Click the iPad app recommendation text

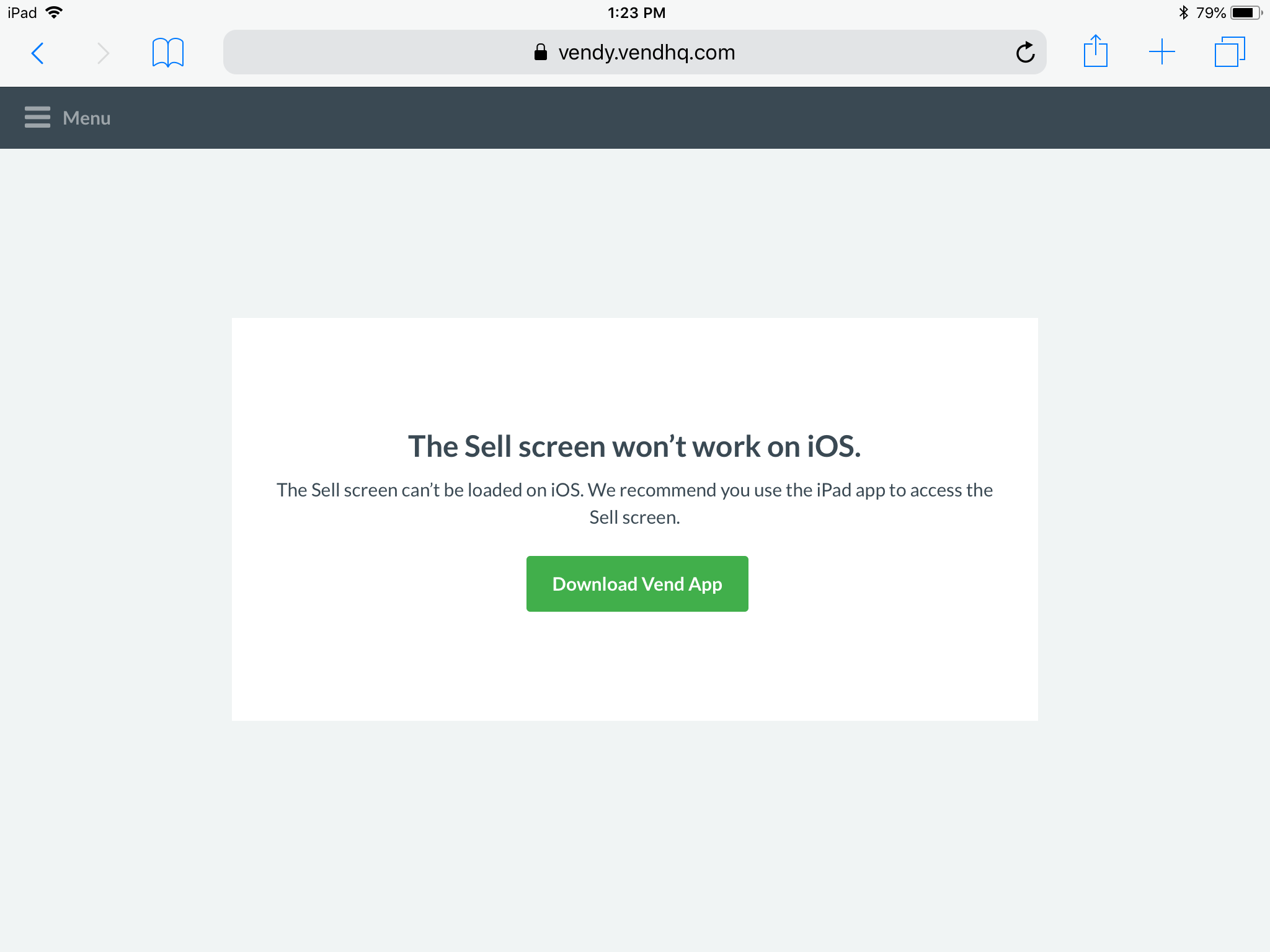634,503
